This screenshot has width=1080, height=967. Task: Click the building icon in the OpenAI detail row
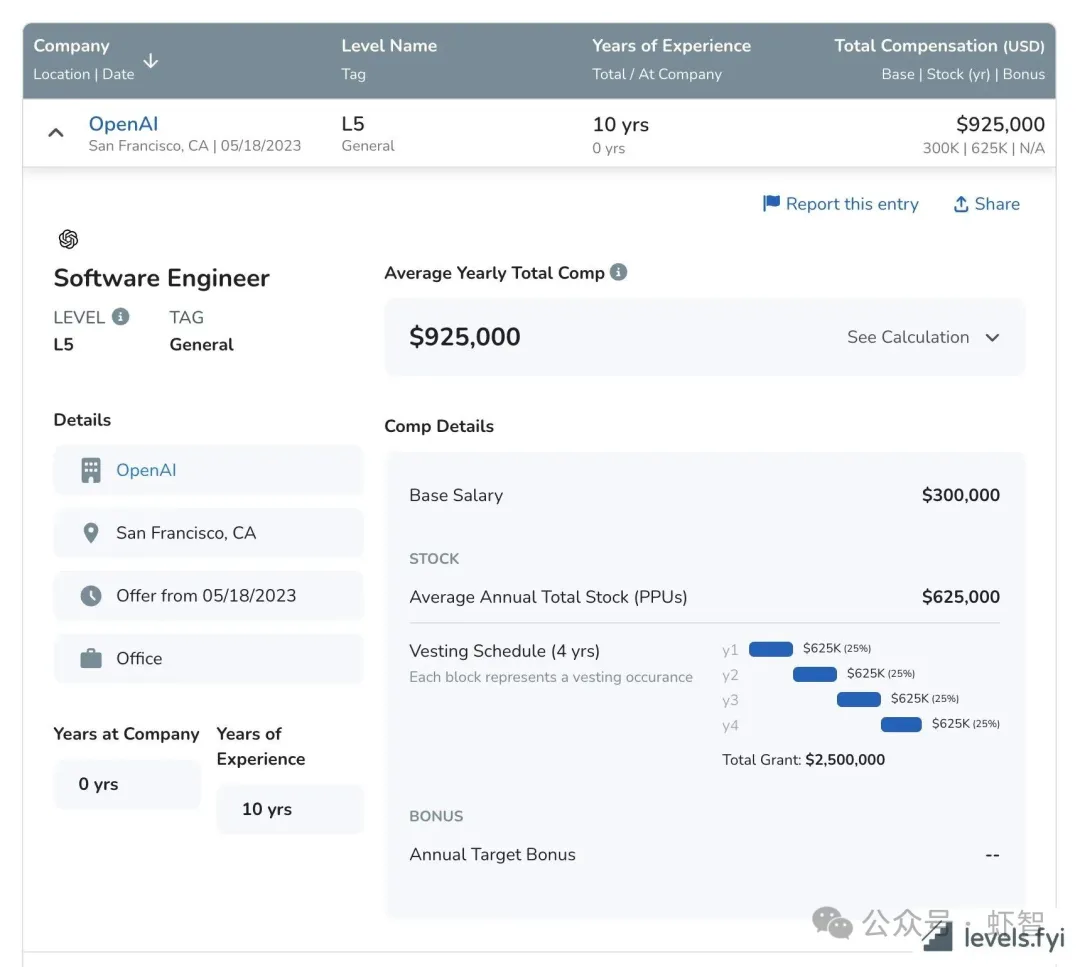(x=91, y=470)
